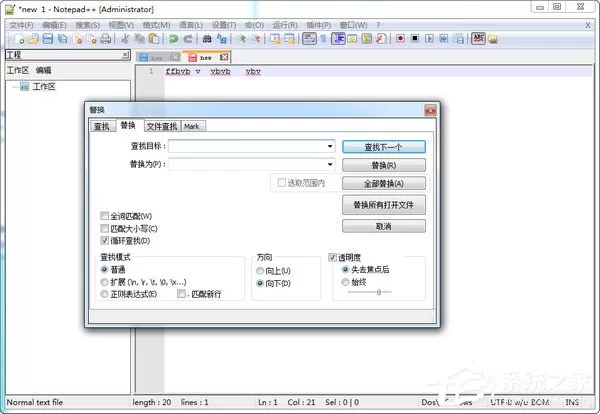Viewport: 600px width, 414px height.
Task: Click the New file toolbar icon
Action: click(x=19, y=39)
